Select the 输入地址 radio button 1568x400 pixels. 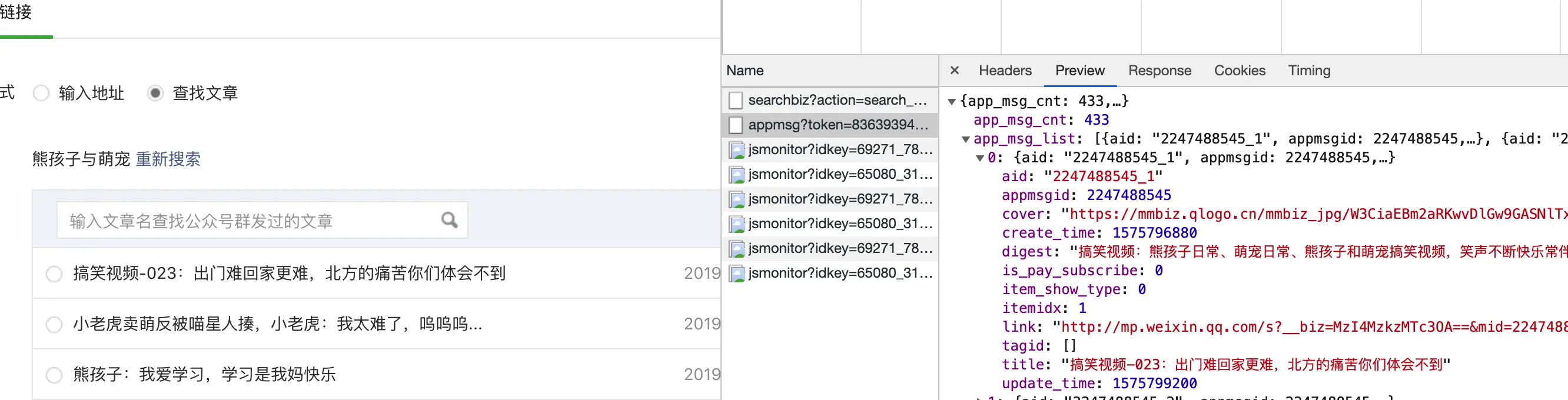click(41, 93)
